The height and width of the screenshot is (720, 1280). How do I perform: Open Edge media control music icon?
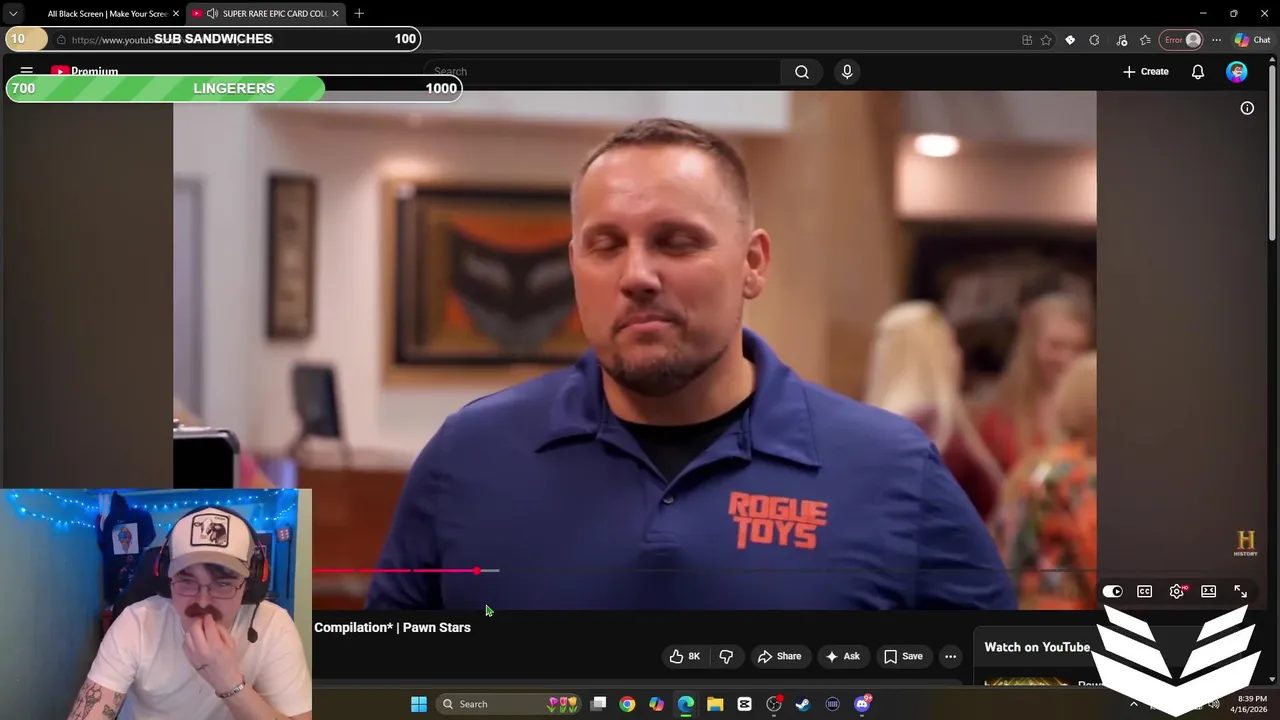click(1122, 40)
